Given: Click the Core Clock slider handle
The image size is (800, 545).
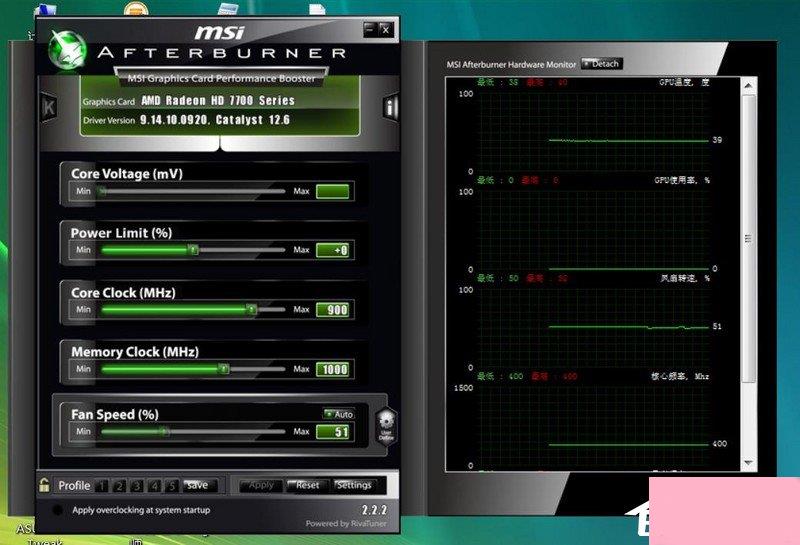Looking at the screenshot, I should (x=251, y=309).
